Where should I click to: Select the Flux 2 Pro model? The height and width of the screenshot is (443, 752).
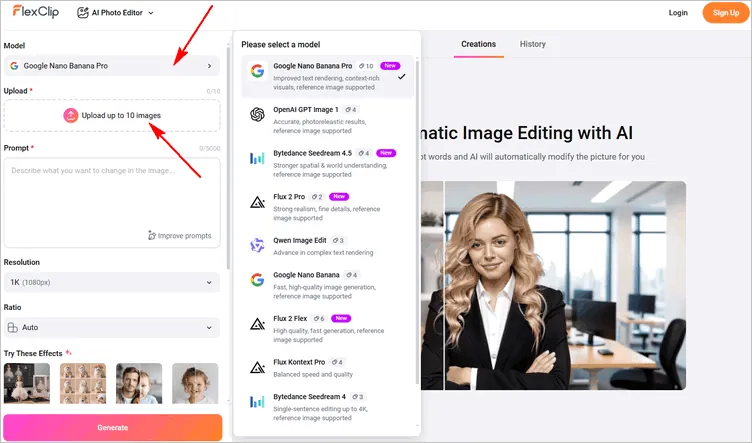click(327, 207)
